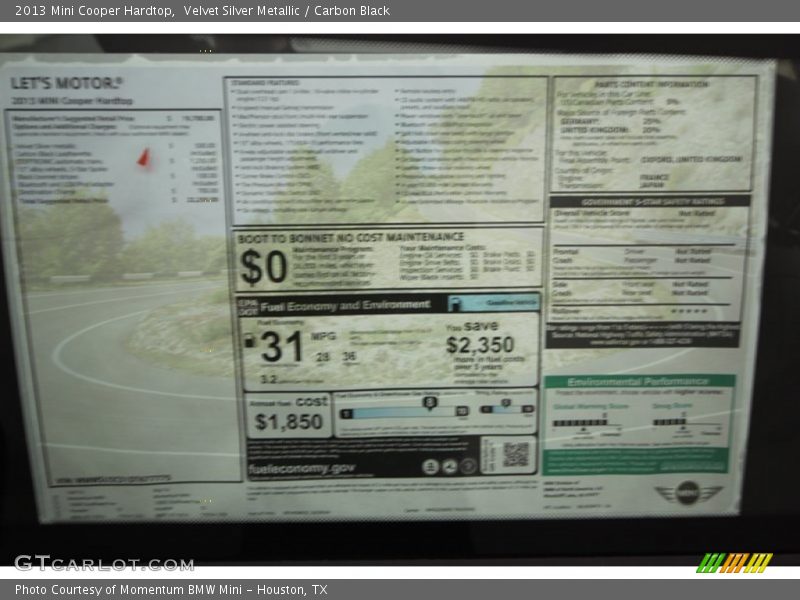Click the colored stripes logo bottom right
The height and width of the screenshot is (600, 800).
coord(734,562)
